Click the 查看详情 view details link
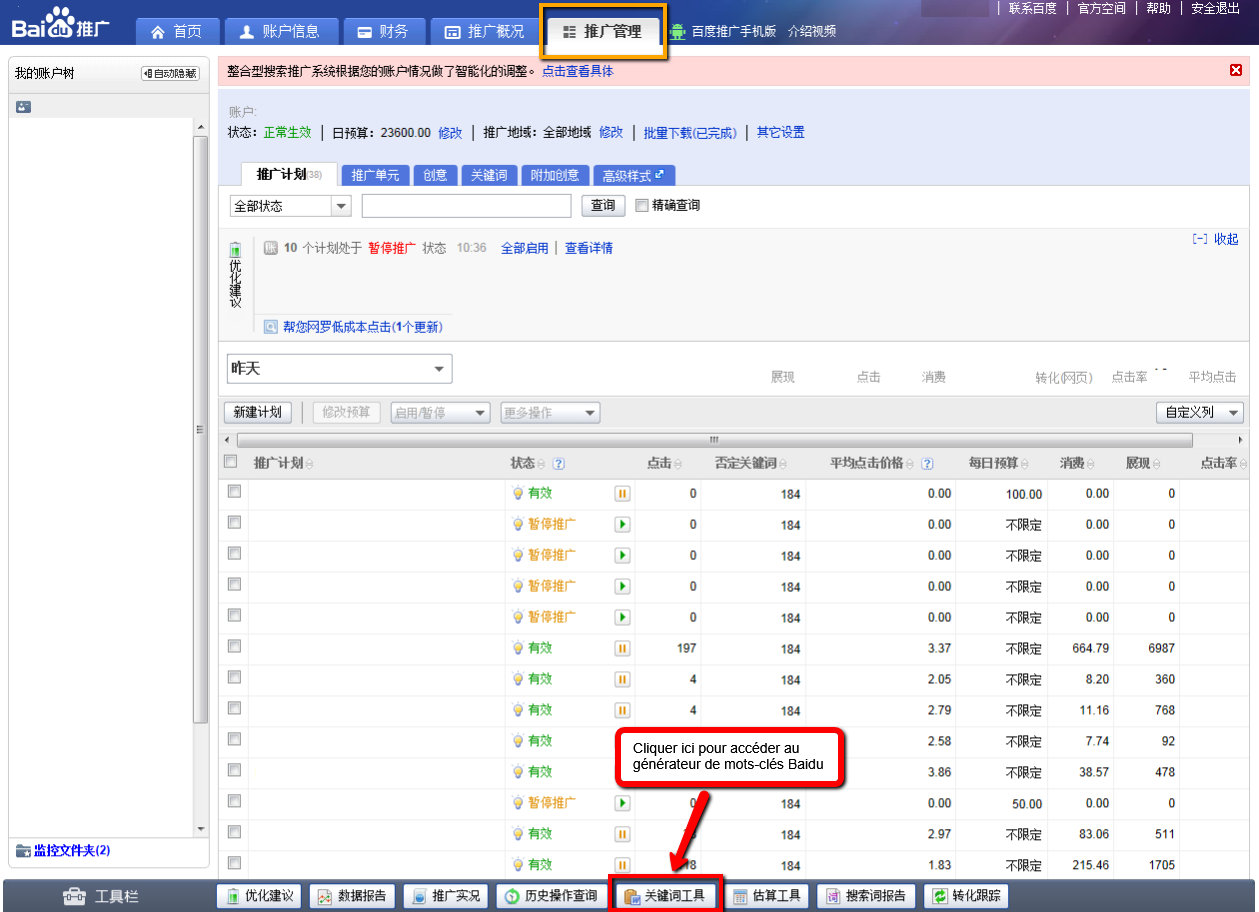The width and height of the screenshot is (1259, 912). click(588, 248)
